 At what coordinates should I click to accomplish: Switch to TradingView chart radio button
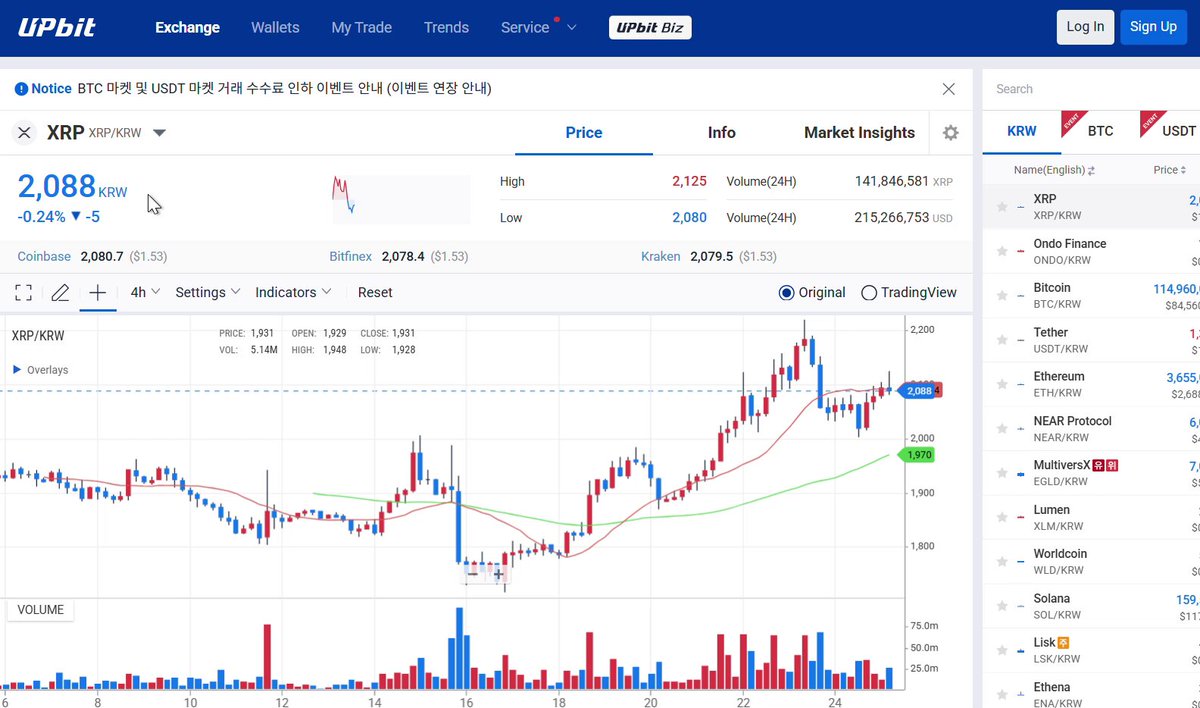869,293
